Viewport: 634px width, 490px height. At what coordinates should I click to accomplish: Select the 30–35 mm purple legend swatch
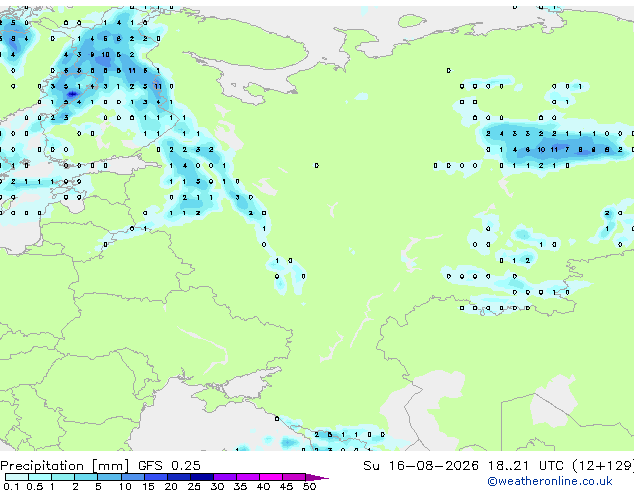coord(224,477)
